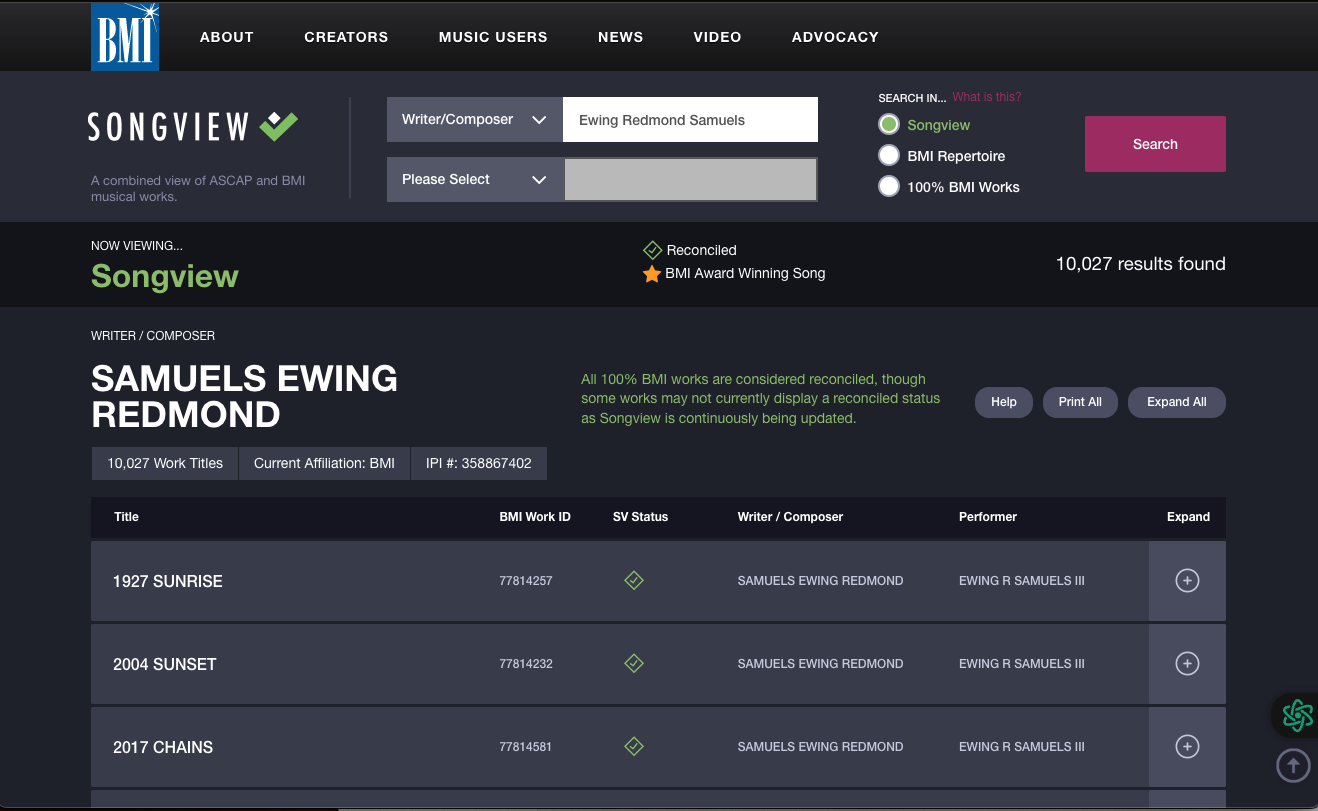1318x811 pixels.
Task: Expand the 2004 SUNSET row
Action: click(1187, 663)
